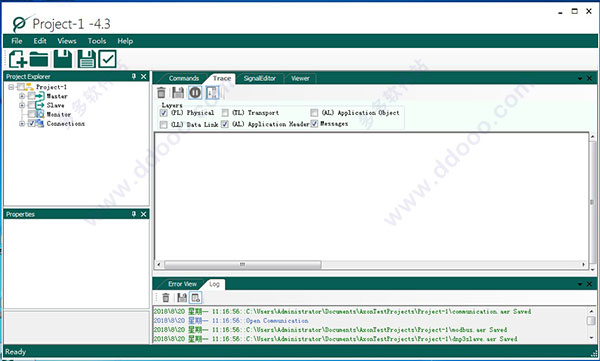The height and width of the screenshot is (361, 600).
Task: Uncheck the Messages checkbox
Action: click(314, 124)
